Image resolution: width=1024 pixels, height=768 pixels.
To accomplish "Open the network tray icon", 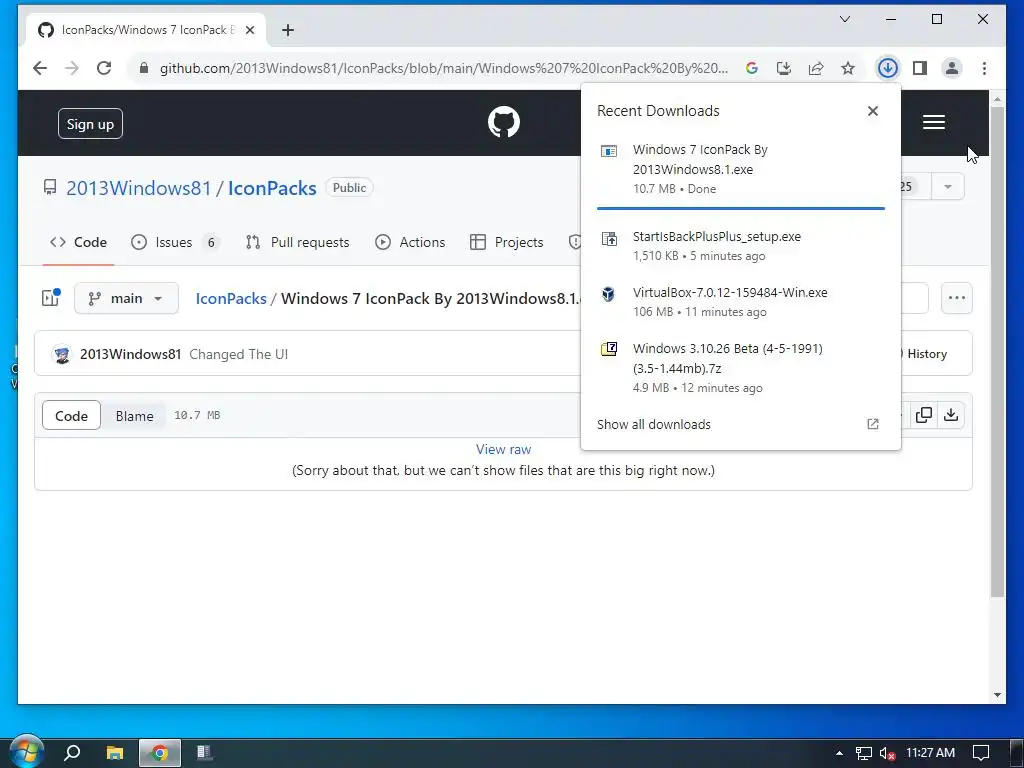I will [x=863, y=754].
